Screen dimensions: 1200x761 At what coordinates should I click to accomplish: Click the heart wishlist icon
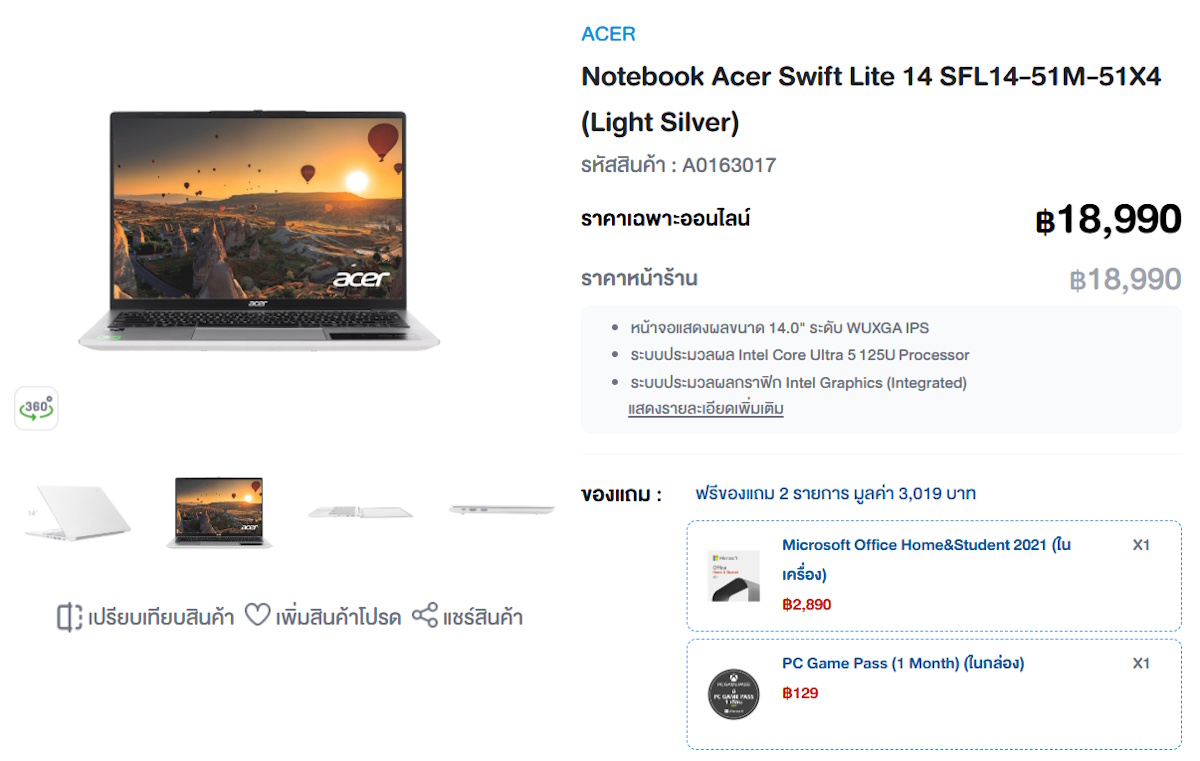[x=258, y=615]
